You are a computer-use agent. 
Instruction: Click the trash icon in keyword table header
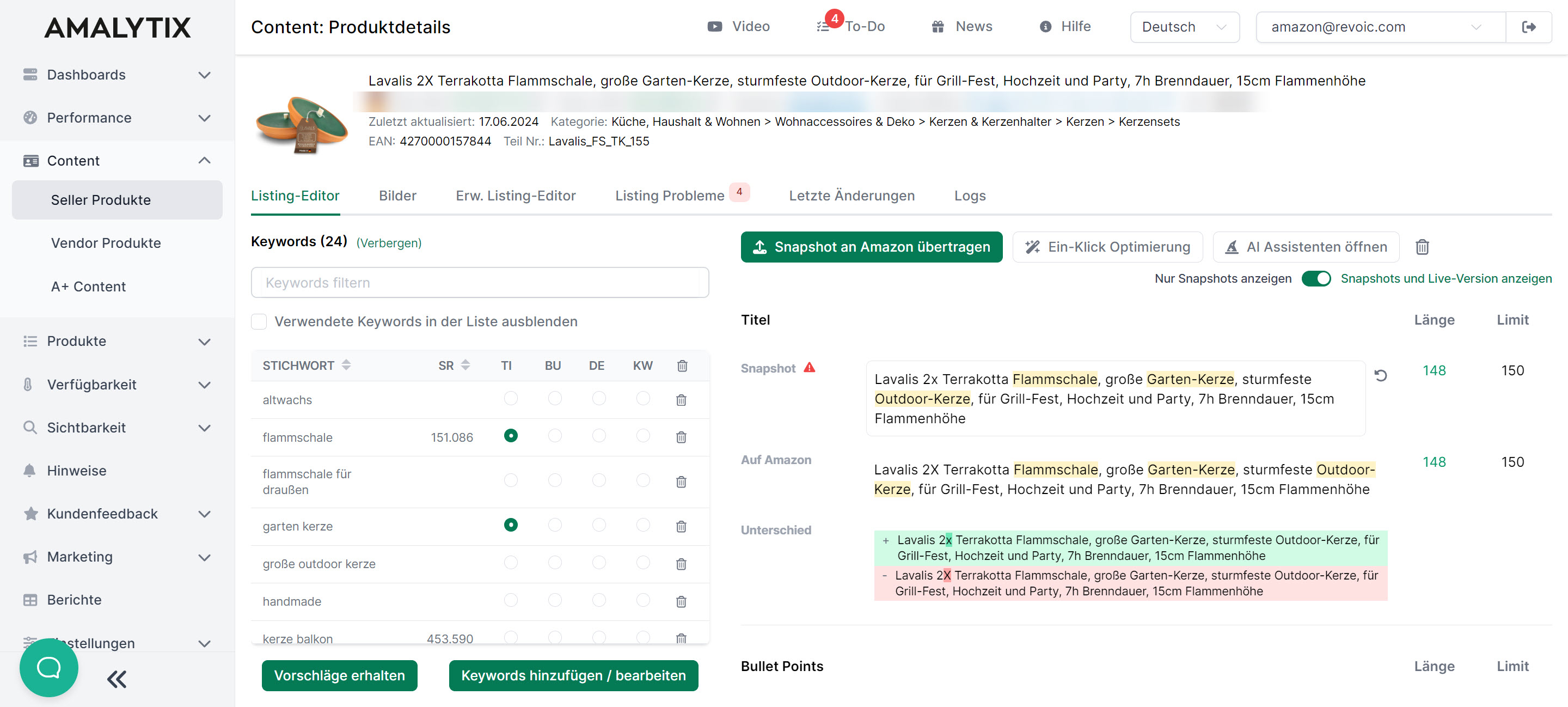682,365
